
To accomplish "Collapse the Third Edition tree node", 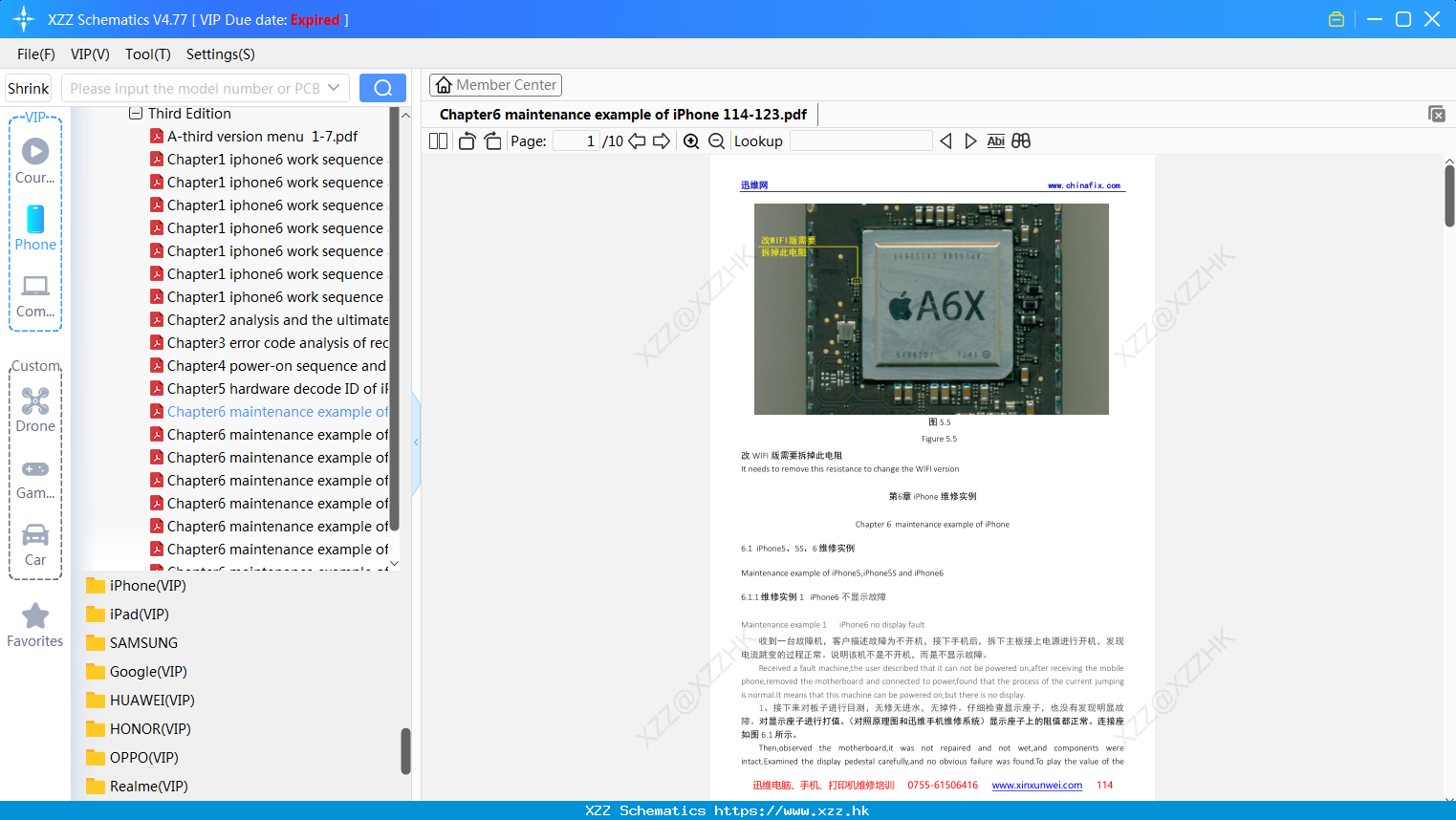I will point(136,114).
